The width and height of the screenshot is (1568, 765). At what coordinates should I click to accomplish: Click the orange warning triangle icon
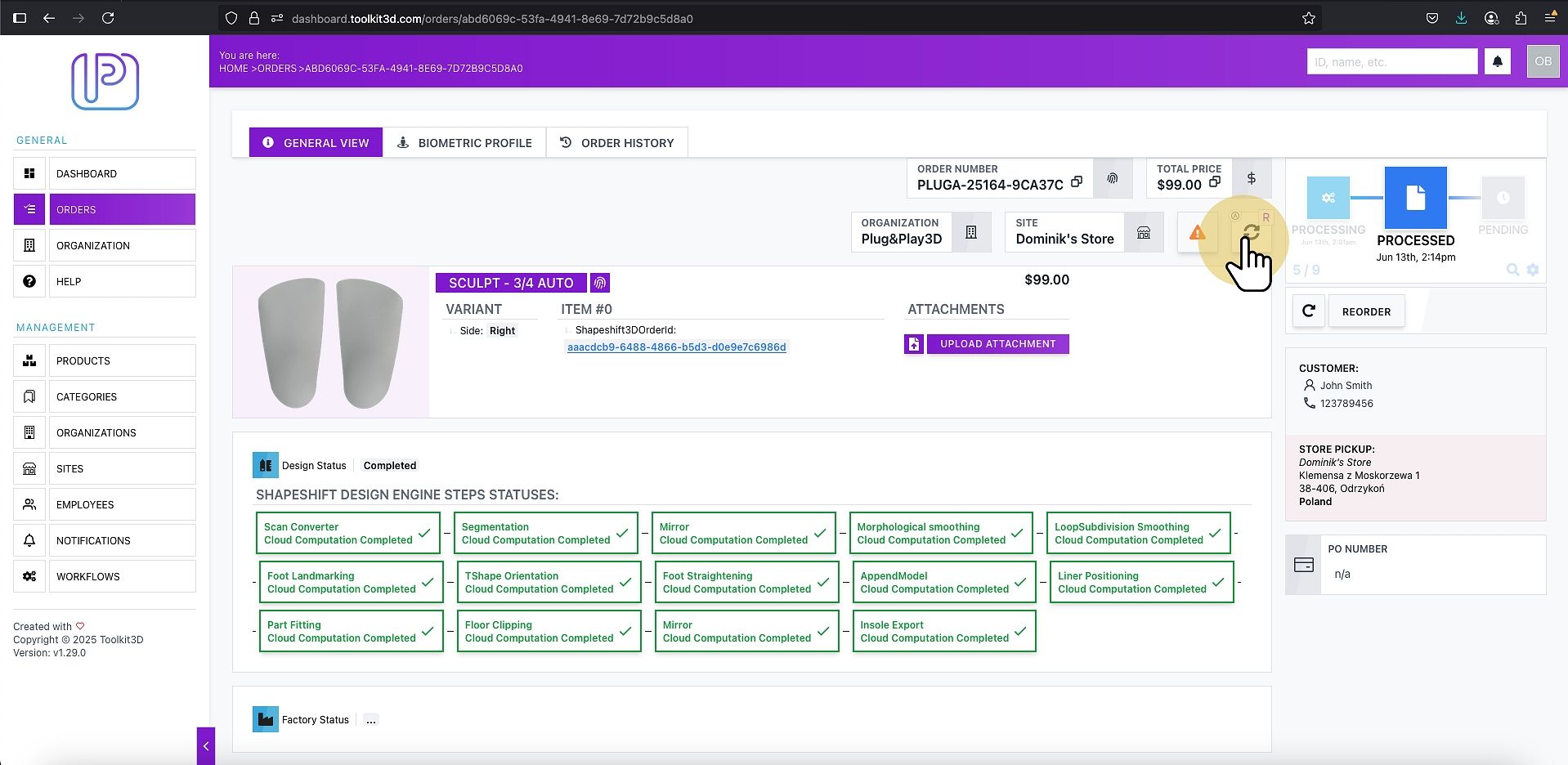tap(1198, 233)
